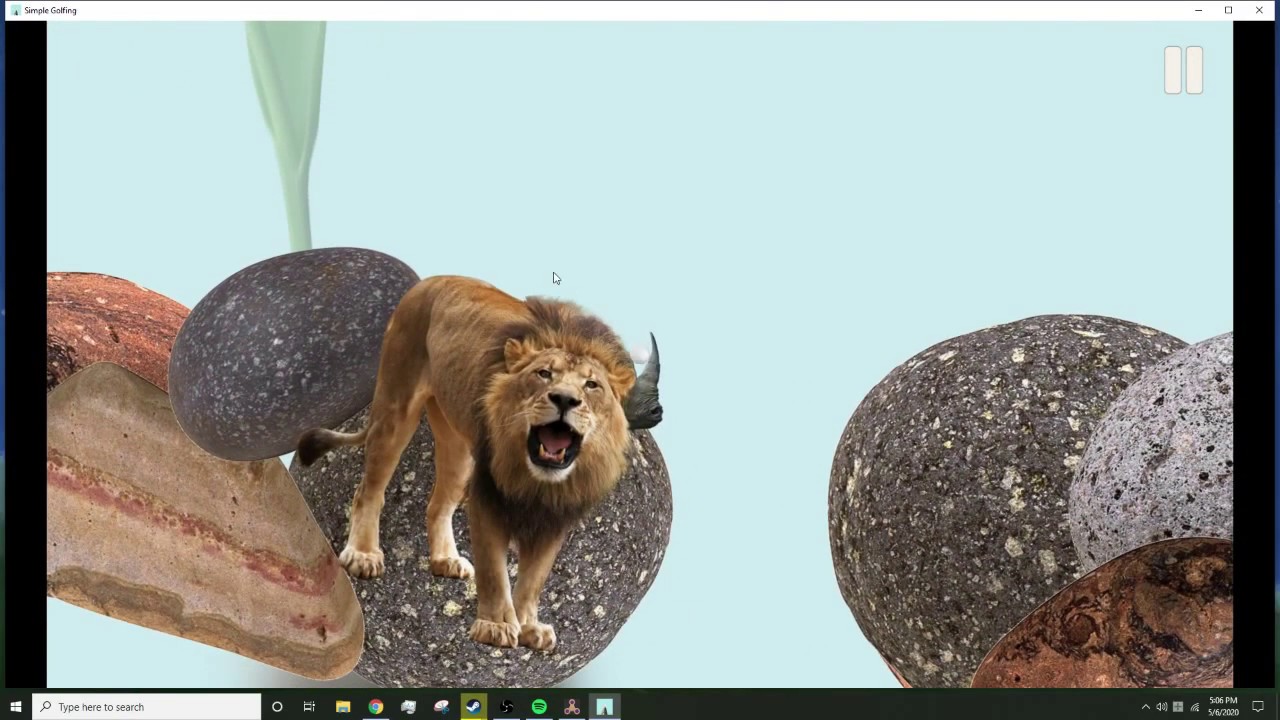Click the Simple Golfing title bar icon
The image size is (1280, 720).
[x=15, y=10]
